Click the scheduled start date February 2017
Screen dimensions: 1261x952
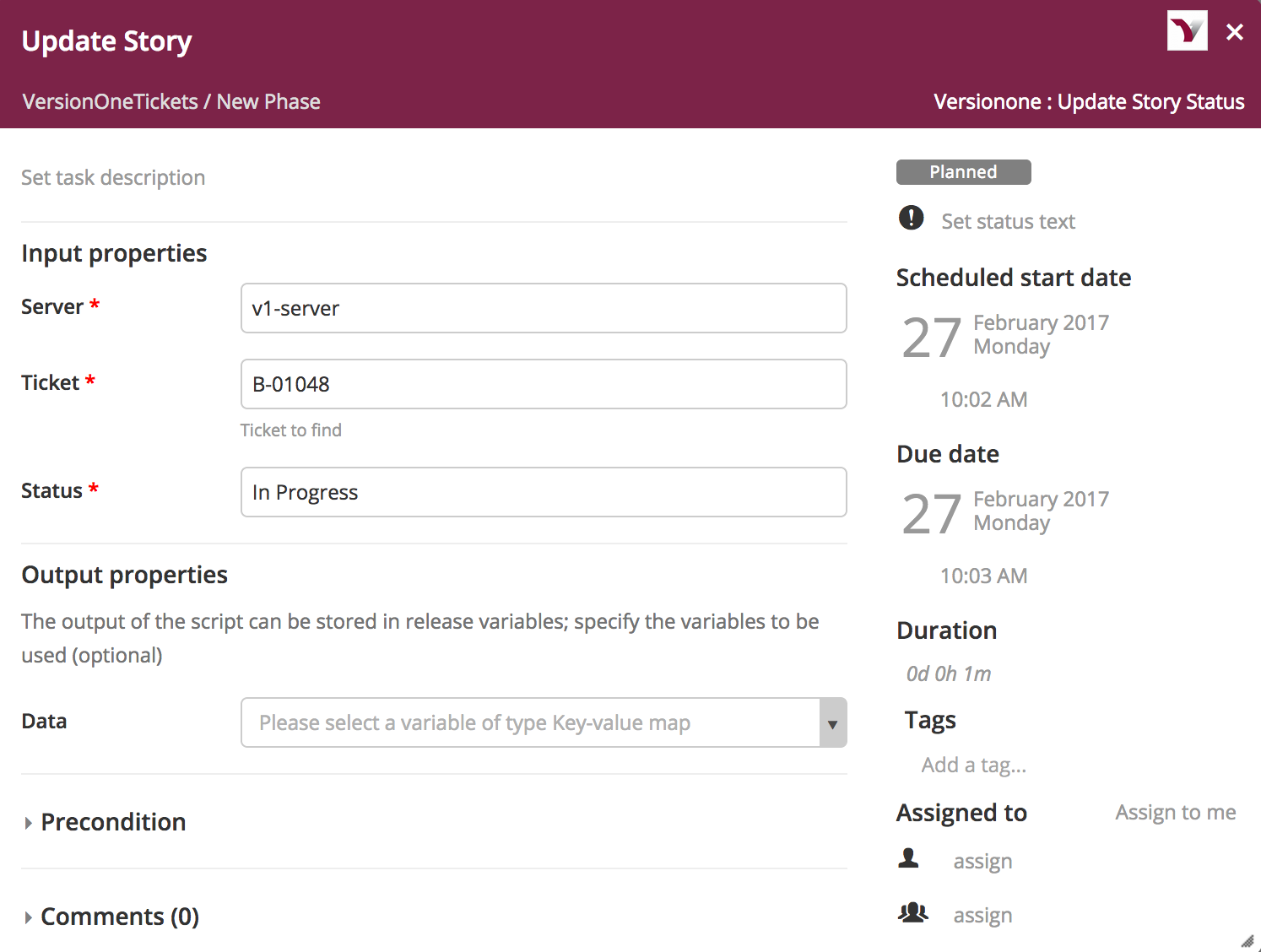coord(1041,322)
